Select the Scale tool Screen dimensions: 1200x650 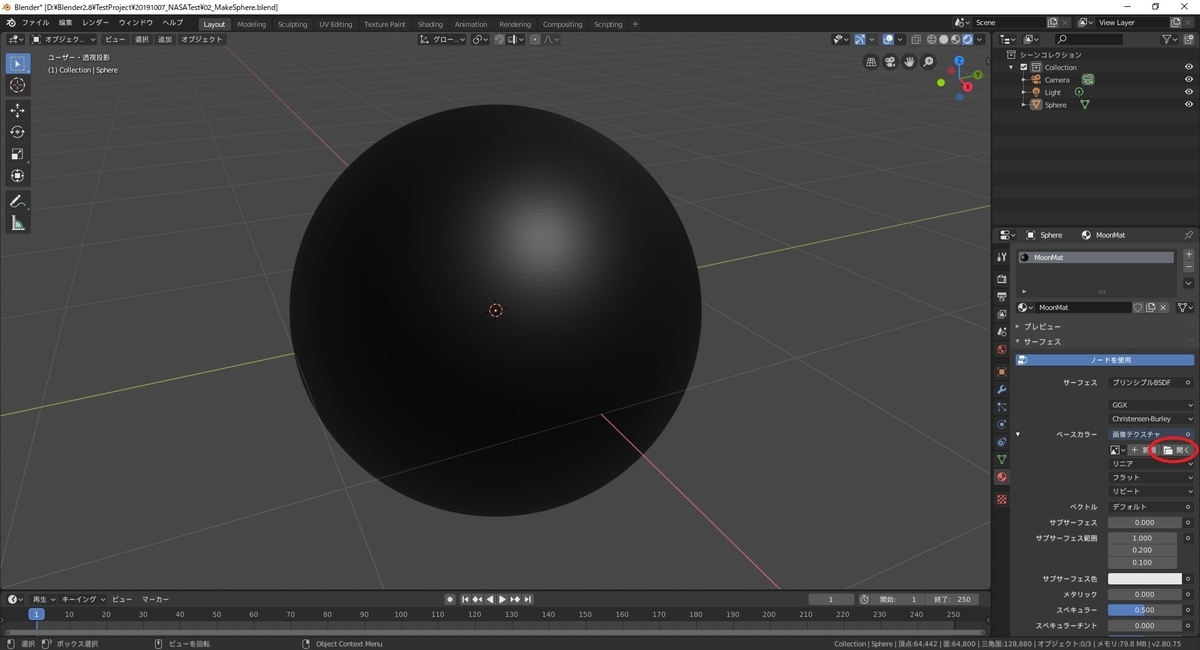pyautogui.click(x=17, y=154)
